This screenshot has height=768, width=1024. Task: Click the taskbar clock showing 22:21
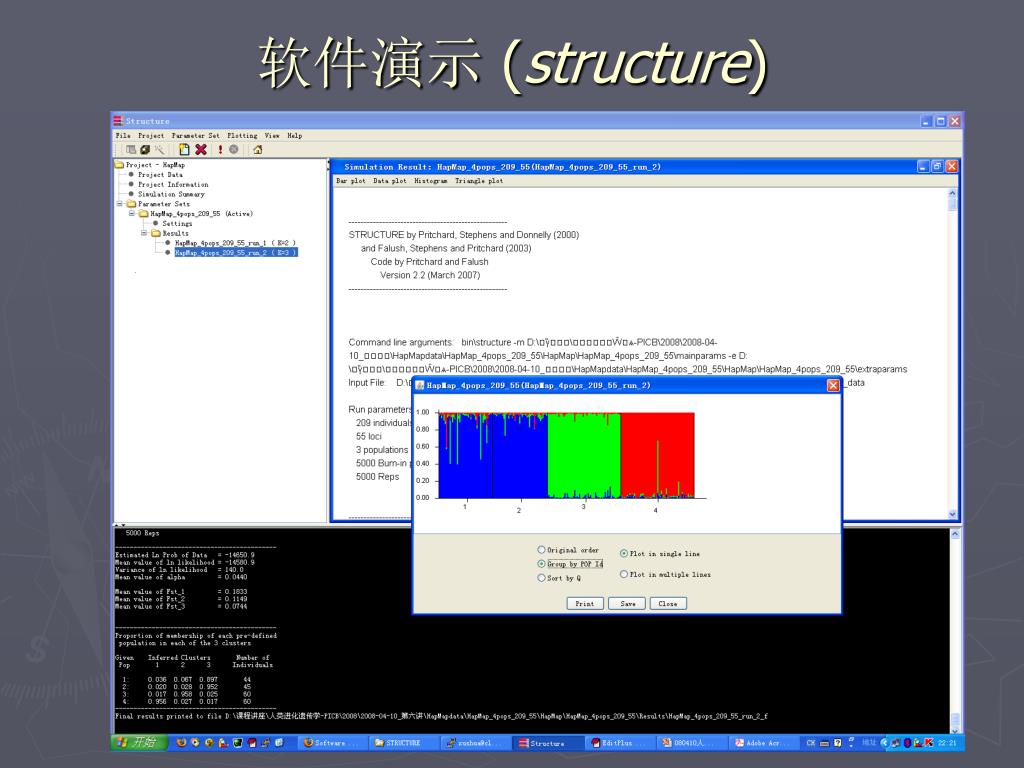947,743
